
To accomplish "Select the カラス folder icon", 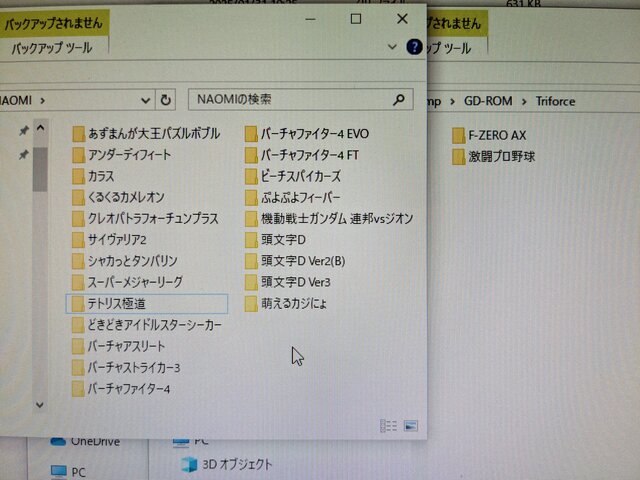I will 78,176.
